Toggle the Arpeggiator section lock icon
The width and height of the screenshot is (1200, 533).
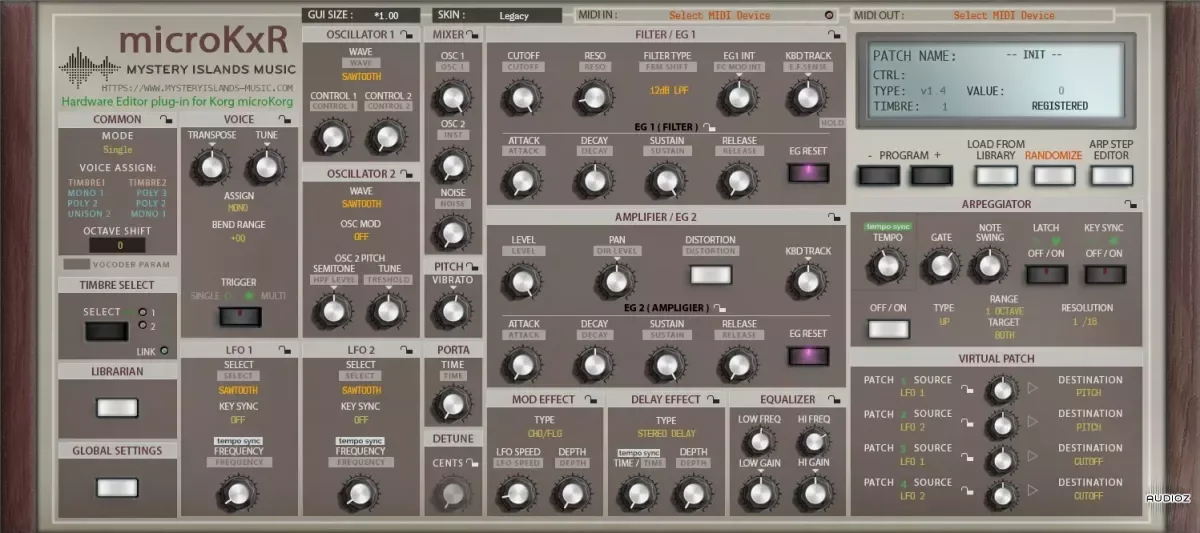point(1130,204)
